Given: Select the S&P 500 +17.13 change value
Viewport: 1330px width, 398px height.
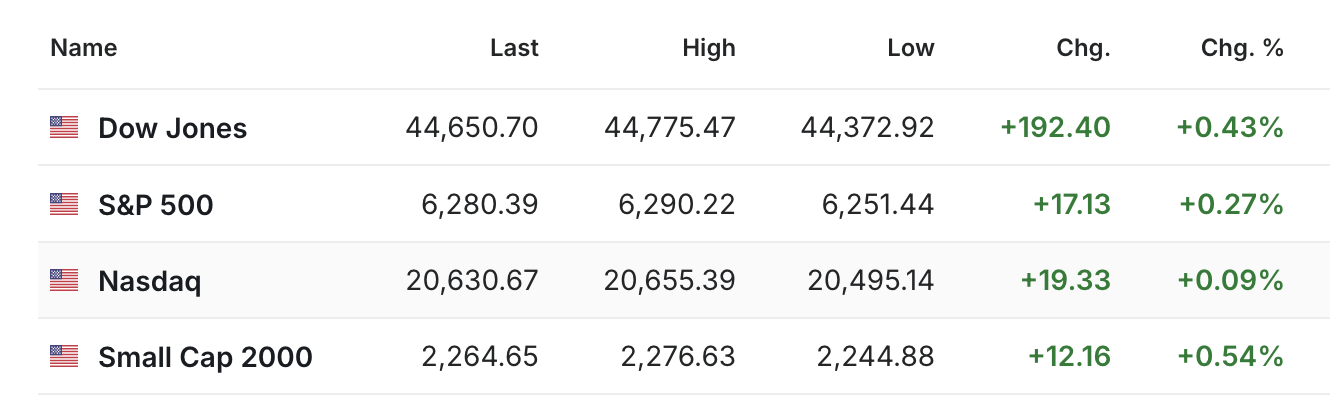Looking at the screenshot, I should coord(1072,205).
